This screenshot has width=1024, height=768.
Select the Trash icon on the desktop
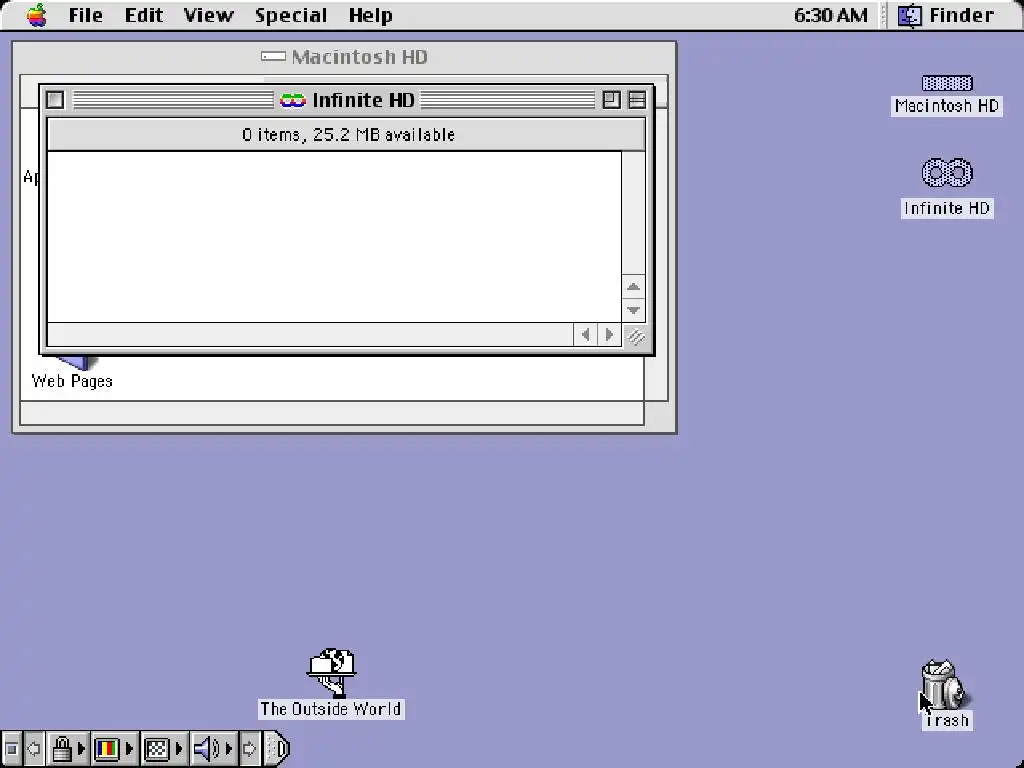pyautogui.click(x=946, y=694)
